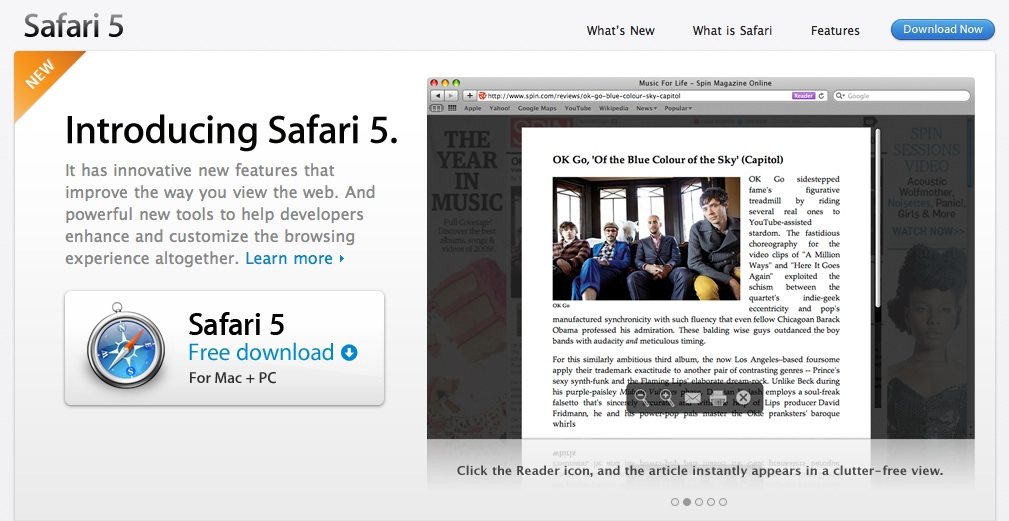Open the YouTube bookmark
1009x521 pixels.
[x=577, y=108]
